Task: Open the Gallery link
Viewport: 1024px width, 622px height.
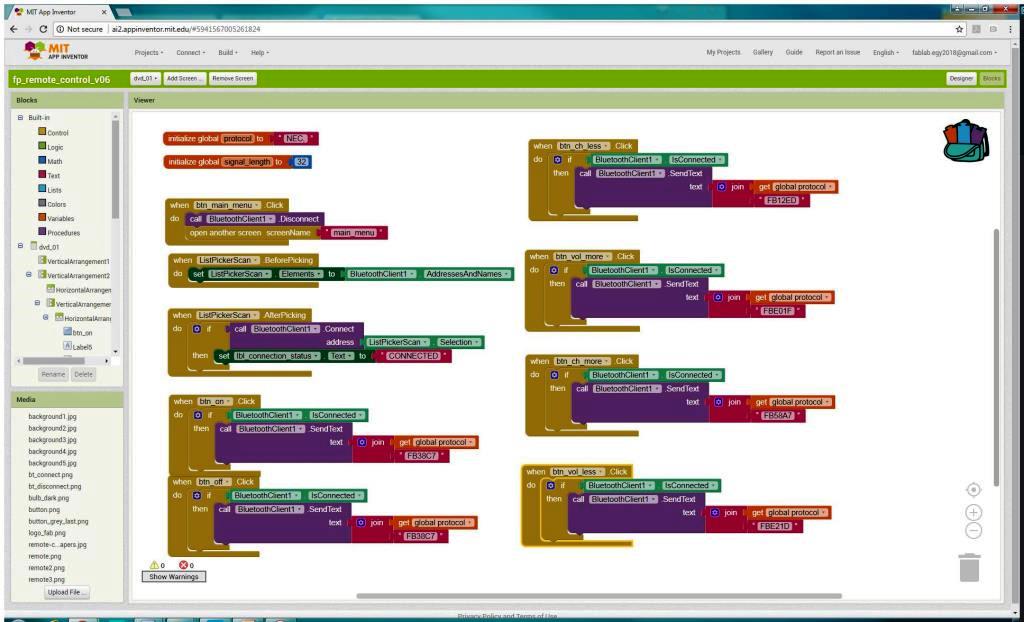Action: 762,52
